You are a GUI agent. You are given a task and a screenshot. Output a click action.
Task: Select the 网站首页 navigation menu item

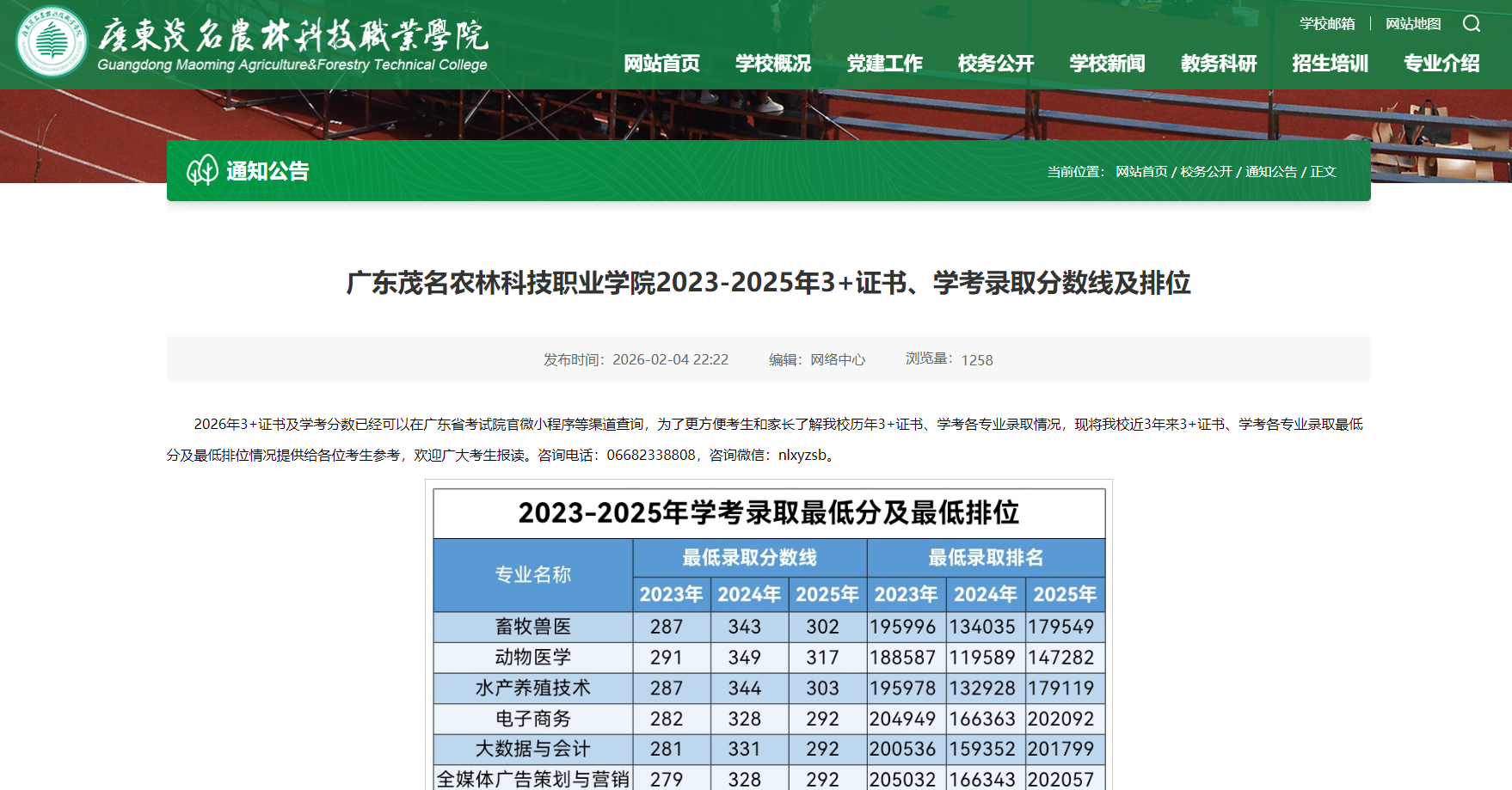coord(662,63)
